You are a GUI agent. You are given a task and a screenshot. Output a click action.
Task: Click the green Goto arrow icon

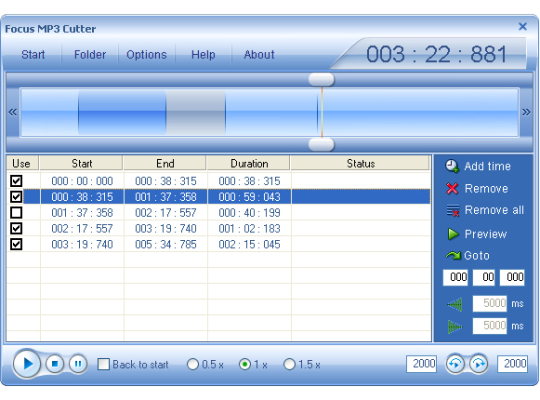click(453, 255)
